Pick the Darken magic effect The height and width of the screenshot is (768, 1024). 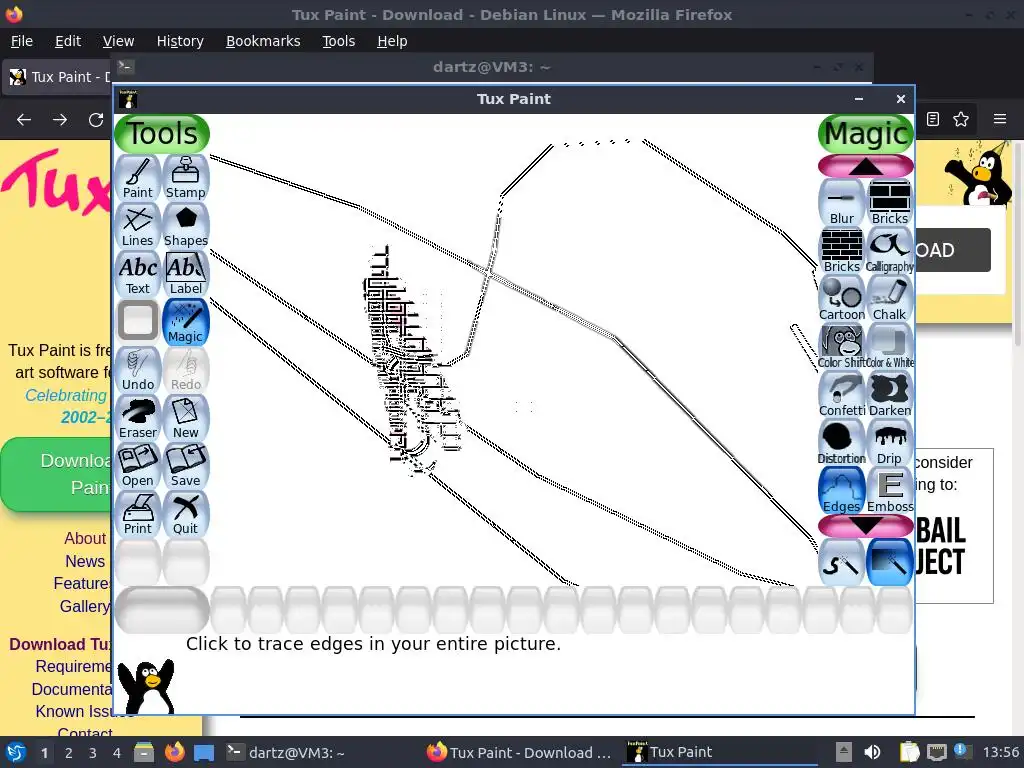[x=889, y=395]
